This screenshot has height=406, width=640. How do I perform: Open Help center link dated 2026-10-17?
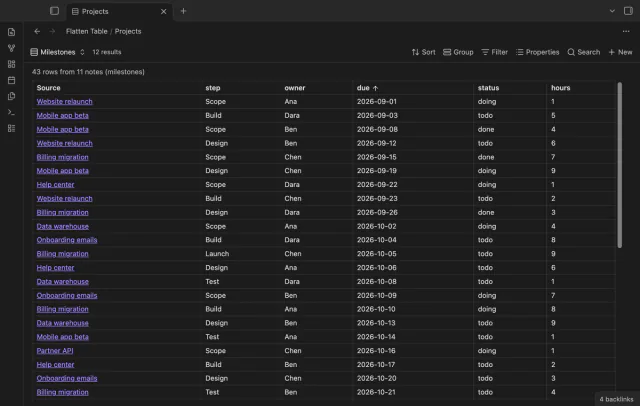click(56, 364)
